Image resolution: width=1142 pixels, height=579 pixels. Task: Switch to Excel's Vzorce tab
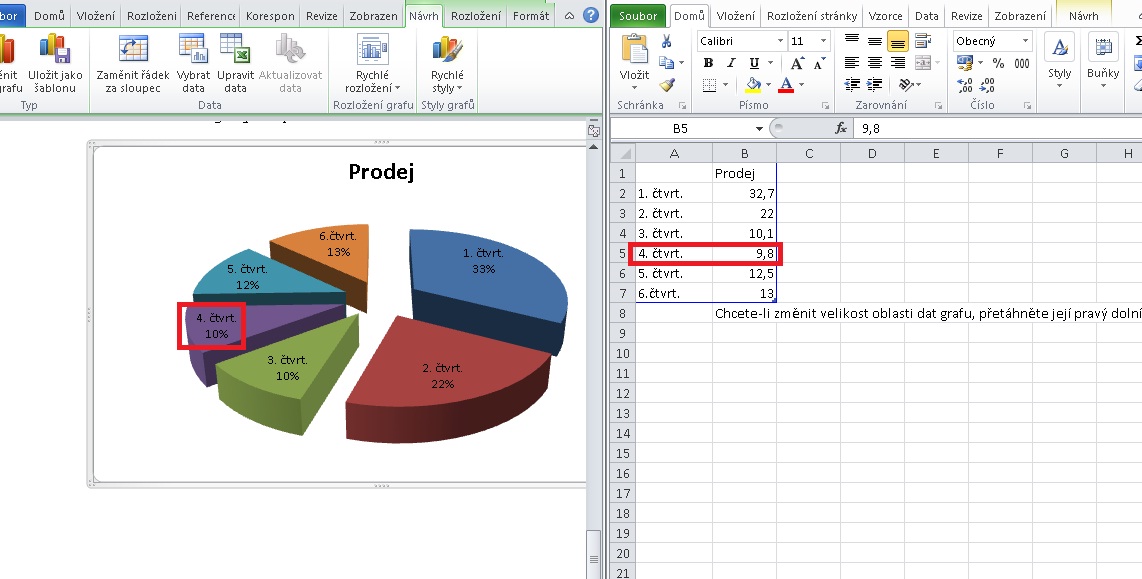[x=885, y=15]
